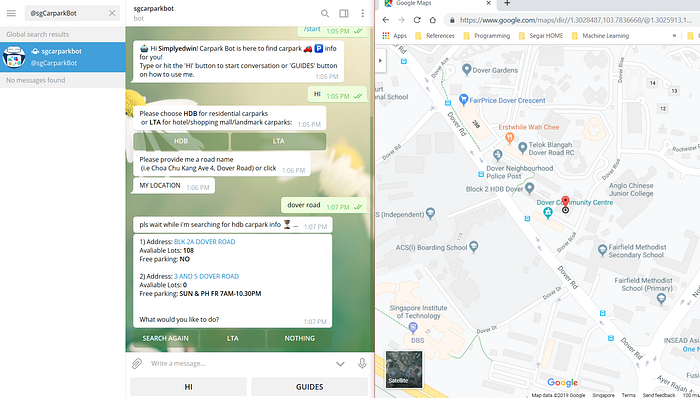Open the References bookmark folder
The width and height of the screenshot is (700, 398).
(x=434, y=36)
